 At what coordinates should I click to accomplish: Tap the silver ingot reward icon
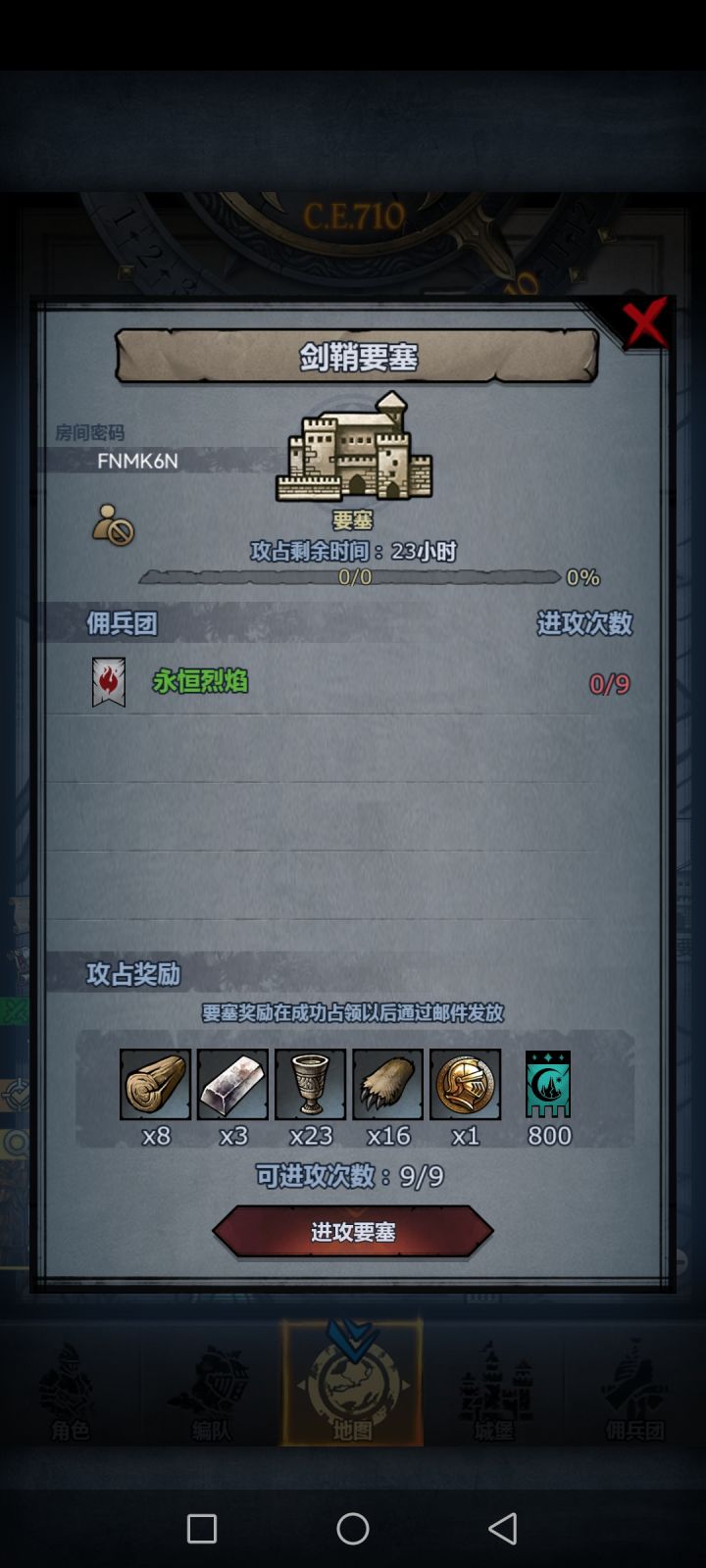(x=232, y=1085)
